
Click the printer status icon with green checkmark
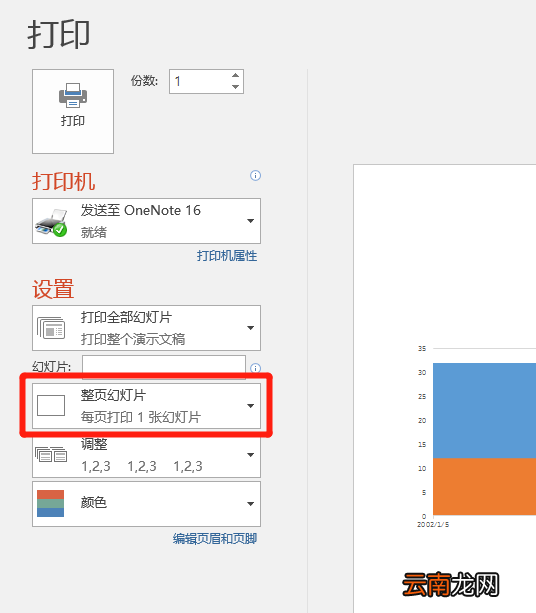tap(51, 222)
